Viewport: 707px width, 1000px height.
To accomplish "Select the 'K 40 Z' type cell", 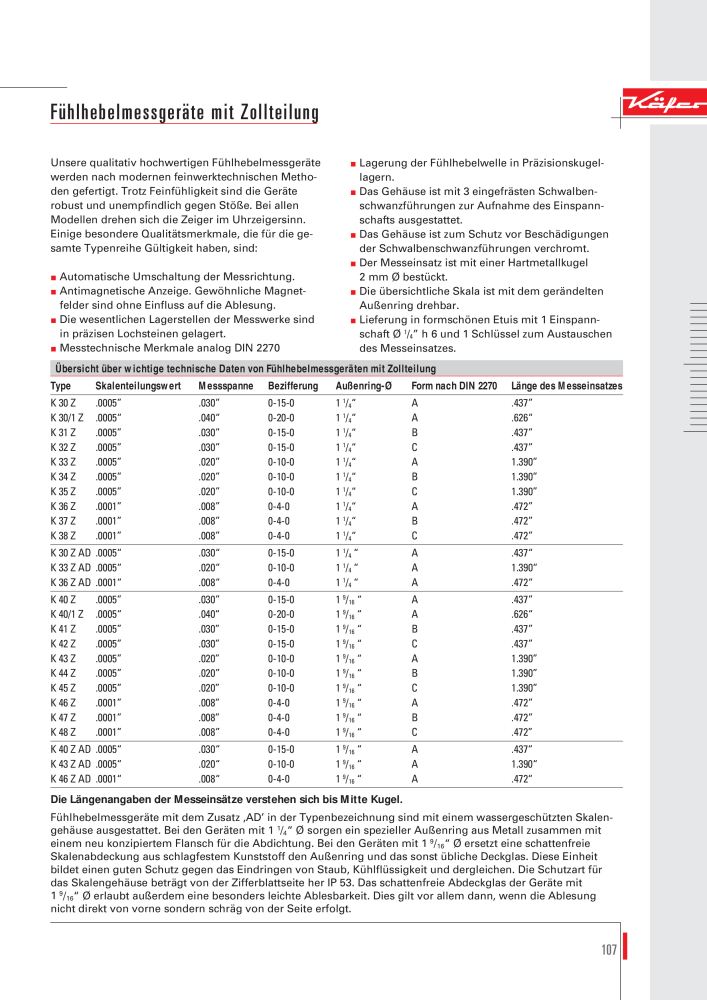I will pyautogui.click(x=63, y=599).
